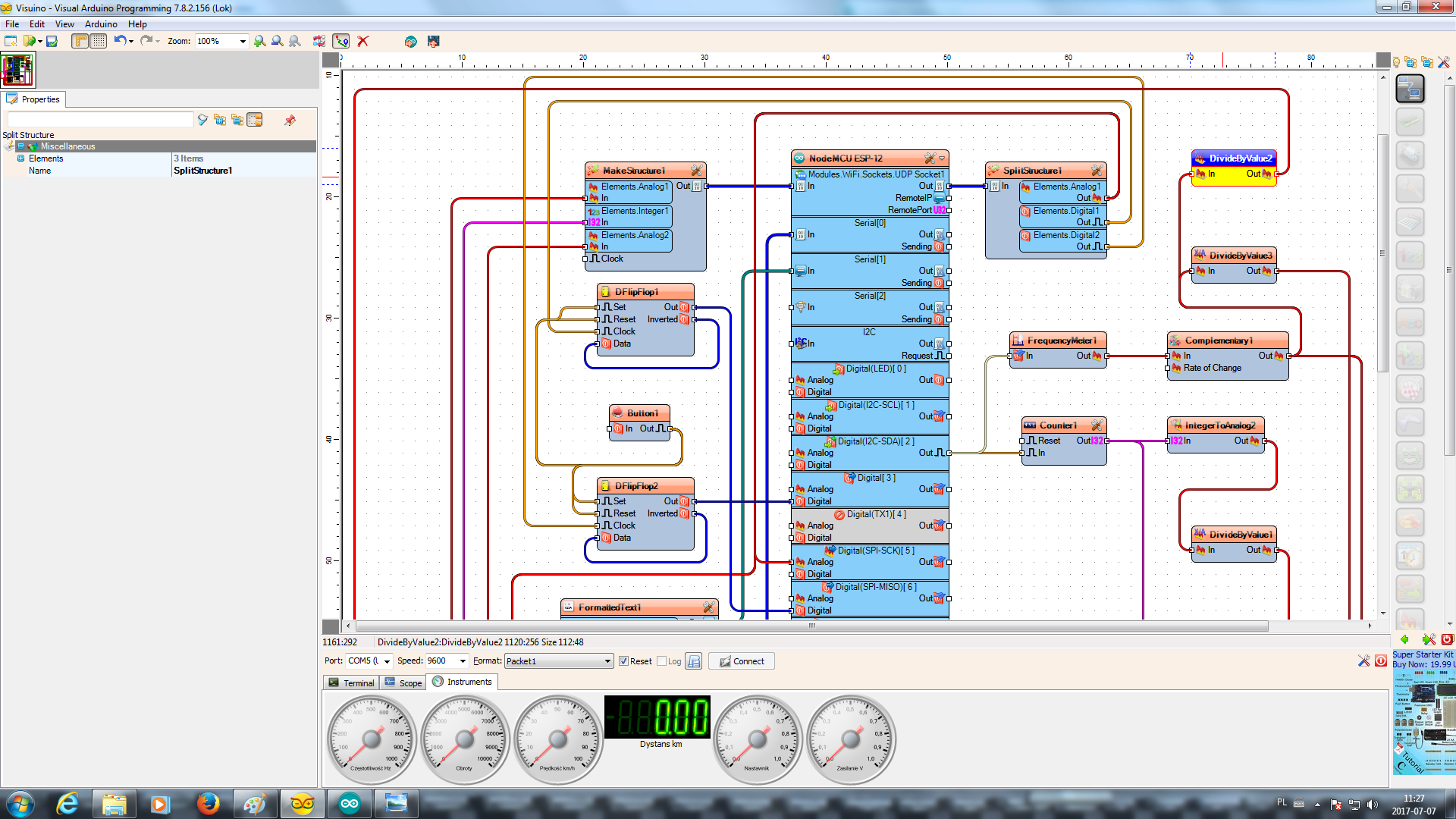Collapse the Miscellaneous property category
Screen dimensions: 1456x819
[20, 146]
